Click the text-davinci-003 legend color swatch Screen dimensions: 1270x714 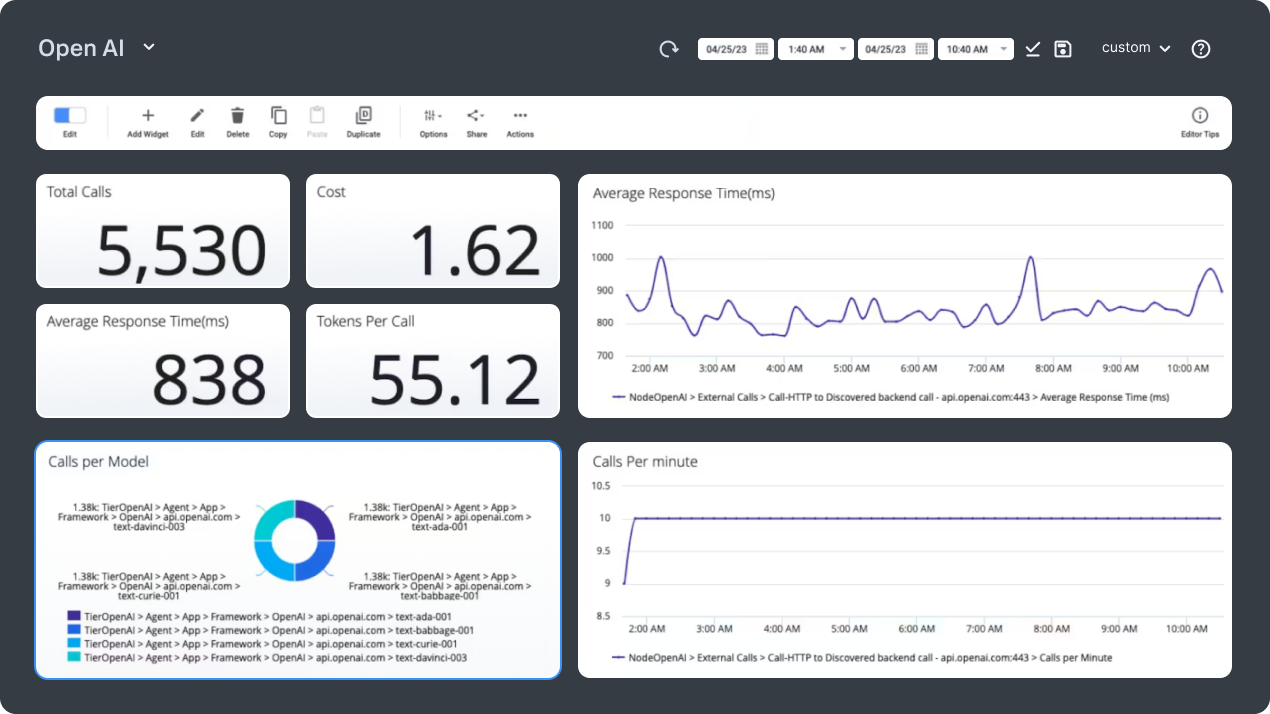point(73,658)
